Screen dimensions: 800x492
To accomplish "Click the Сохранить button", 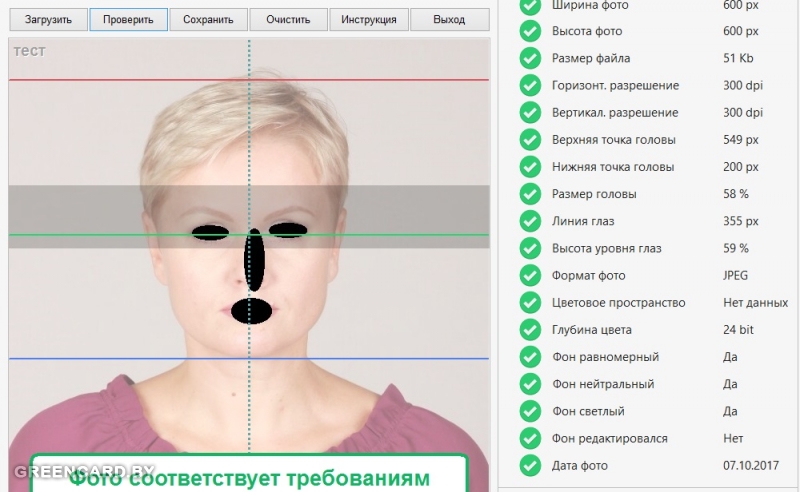I will point(209,19).
